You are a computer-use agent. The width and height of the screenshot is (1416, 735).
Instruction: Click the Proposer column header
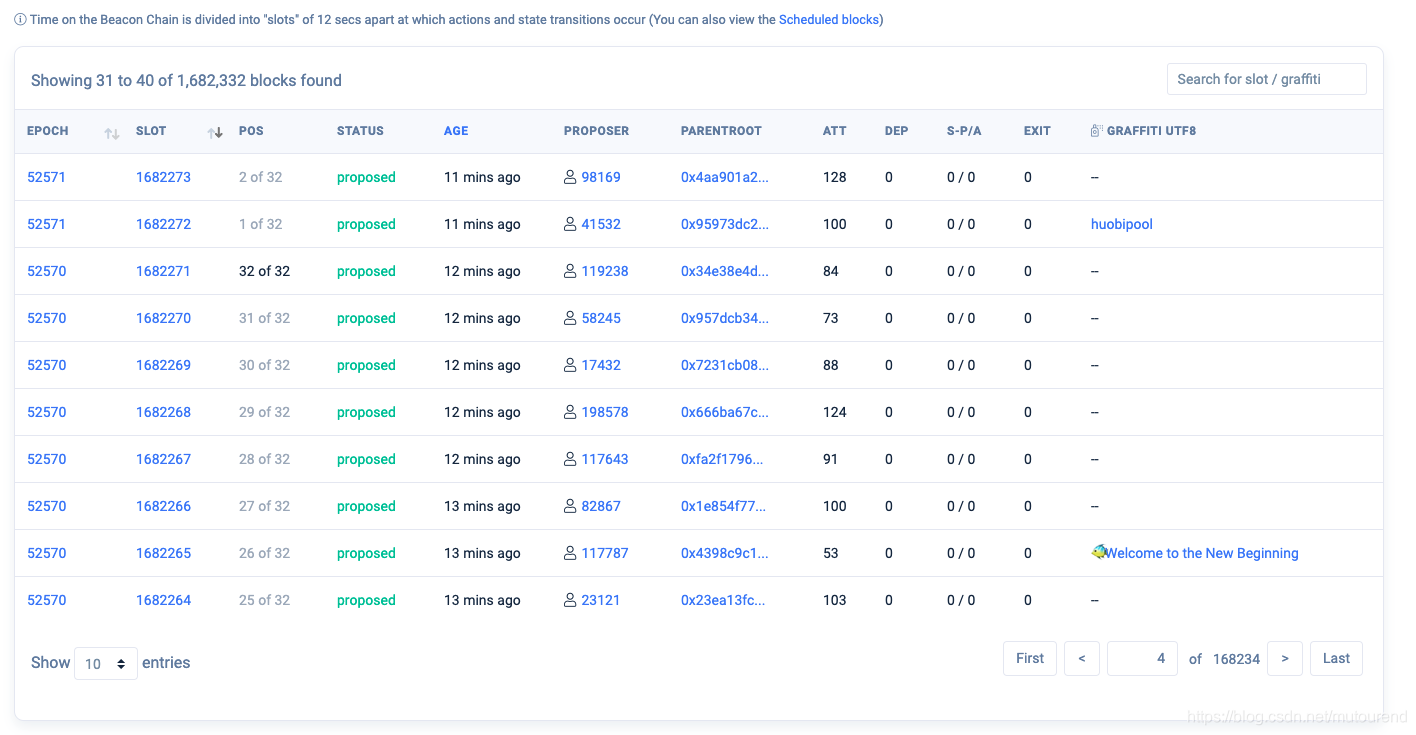pyautogui.click(x=596, y=131)
